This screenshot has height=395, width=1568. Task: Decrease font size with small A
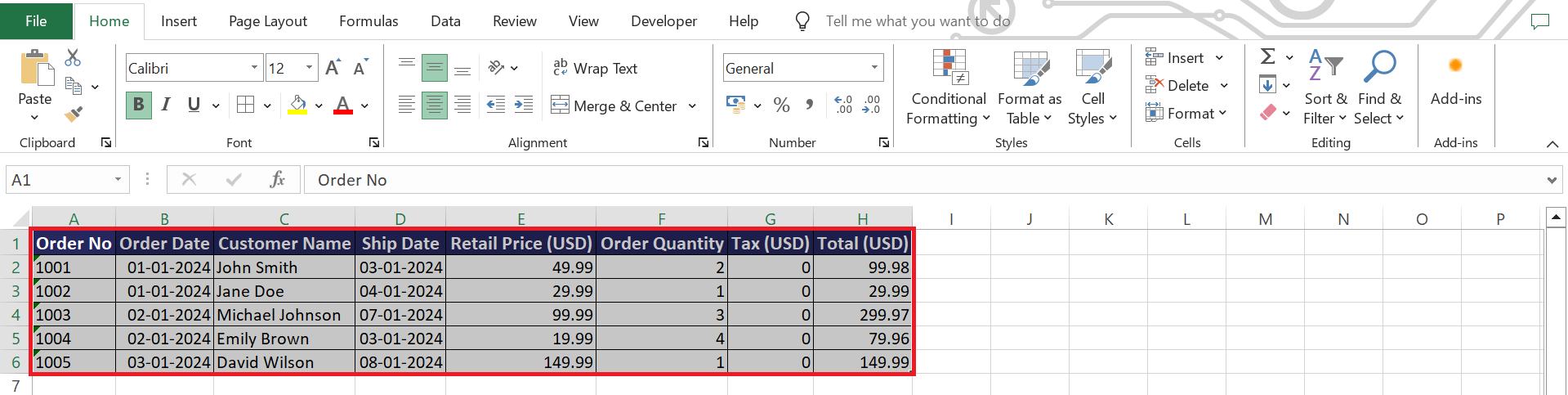pyautogui.click(x=360, y=68)
